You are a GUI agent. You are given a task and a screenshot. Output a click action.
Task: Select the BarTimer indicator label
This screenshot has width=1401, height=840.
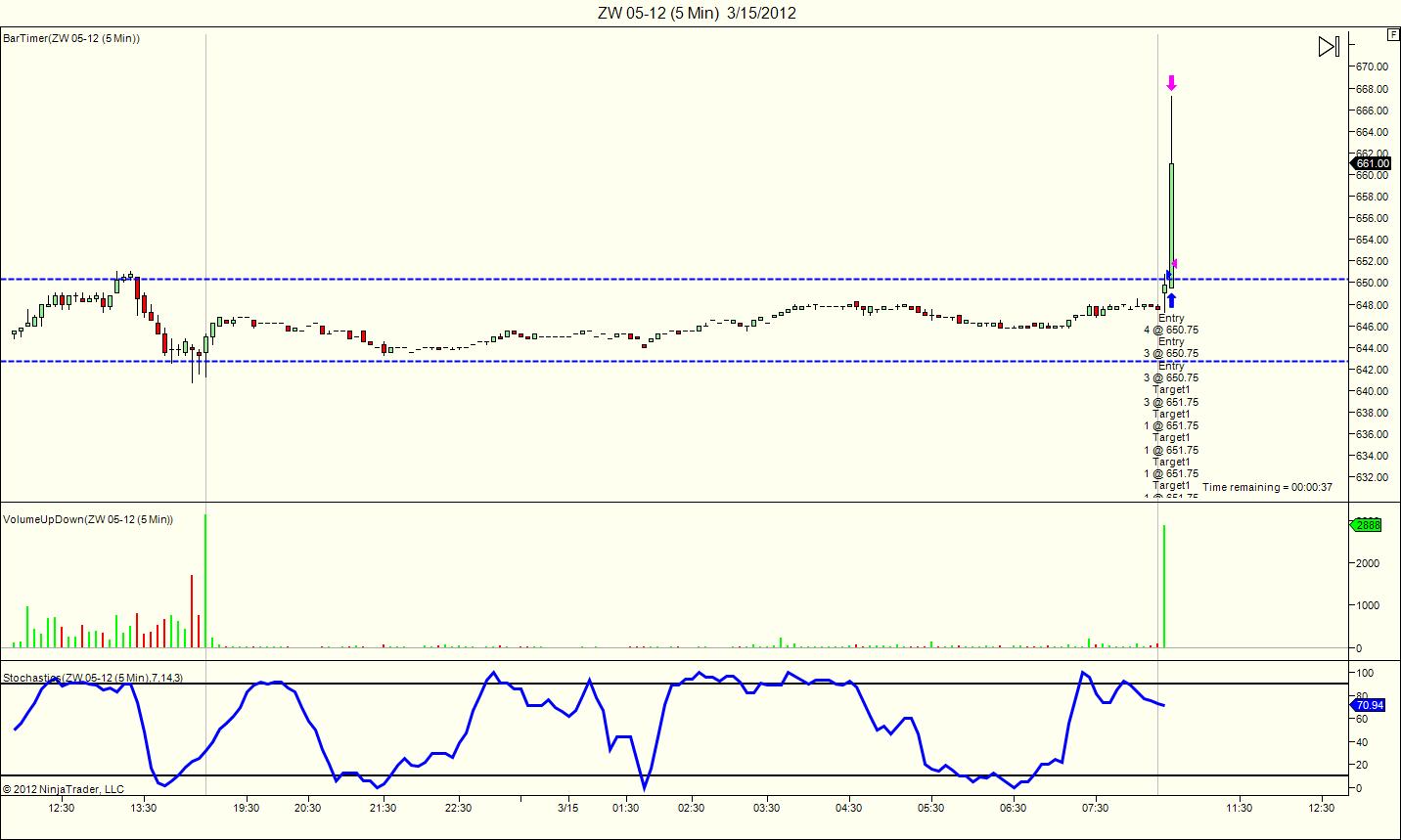click(x=71, y=38)
